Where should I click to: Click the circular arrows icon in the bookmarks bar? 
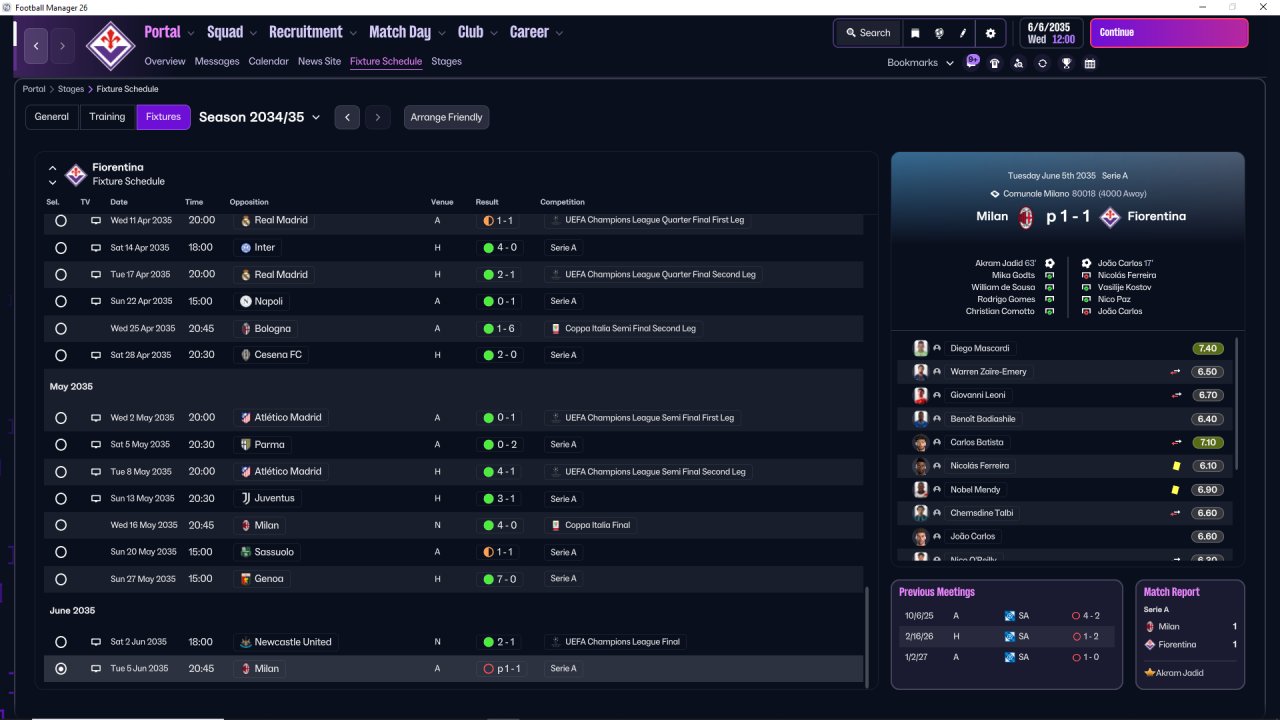1042,63
